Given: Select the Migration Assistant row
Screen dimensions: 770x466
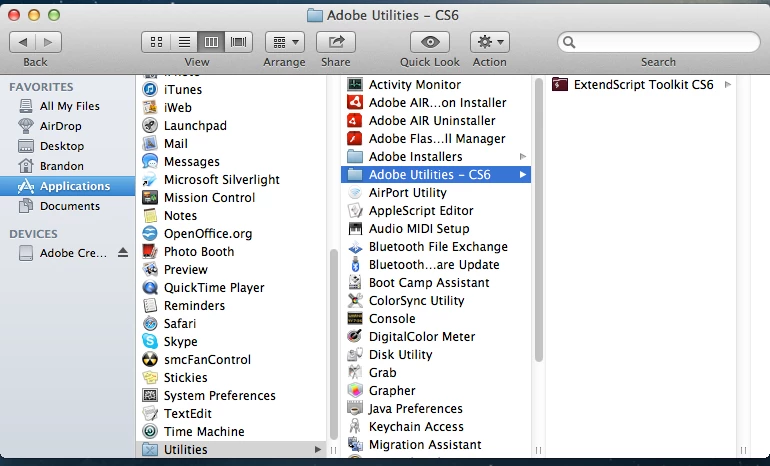Looking at the screenshot, I should click(436, 444).
